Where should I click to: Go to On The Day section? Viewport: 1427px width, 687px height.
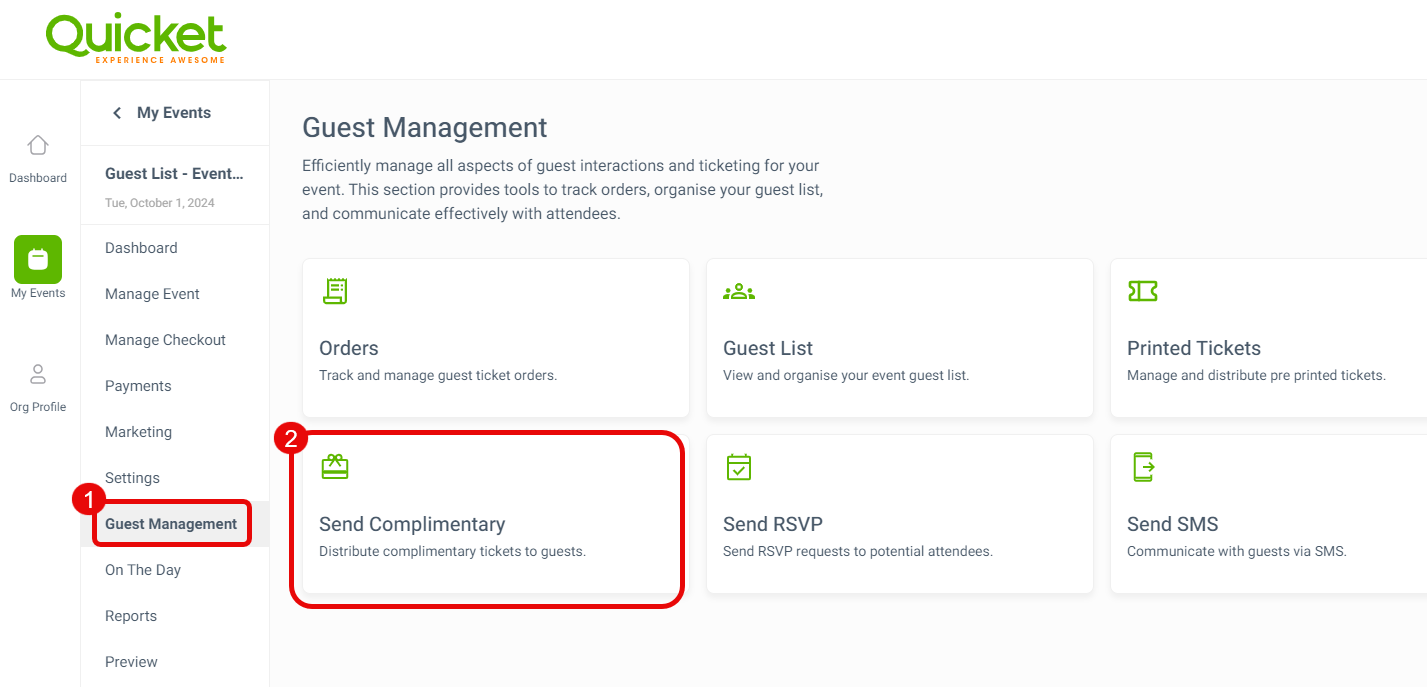143,570
